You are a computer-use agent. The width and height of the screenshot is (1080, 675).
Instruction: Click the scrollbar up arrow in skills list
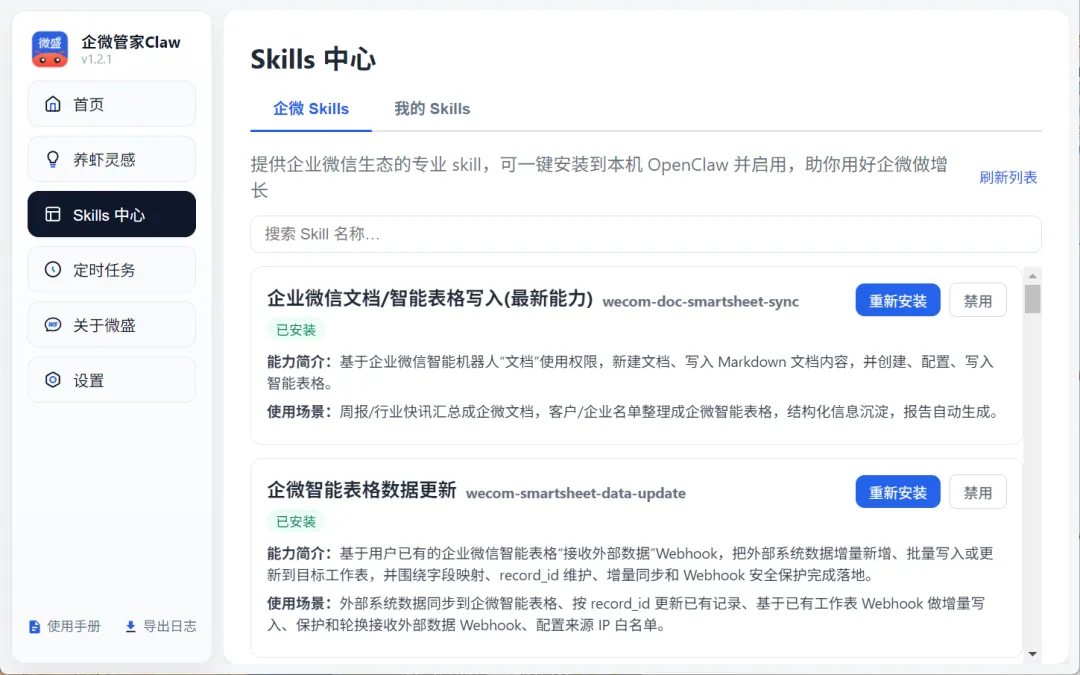pyautogui.click(x=1032, y=276)
